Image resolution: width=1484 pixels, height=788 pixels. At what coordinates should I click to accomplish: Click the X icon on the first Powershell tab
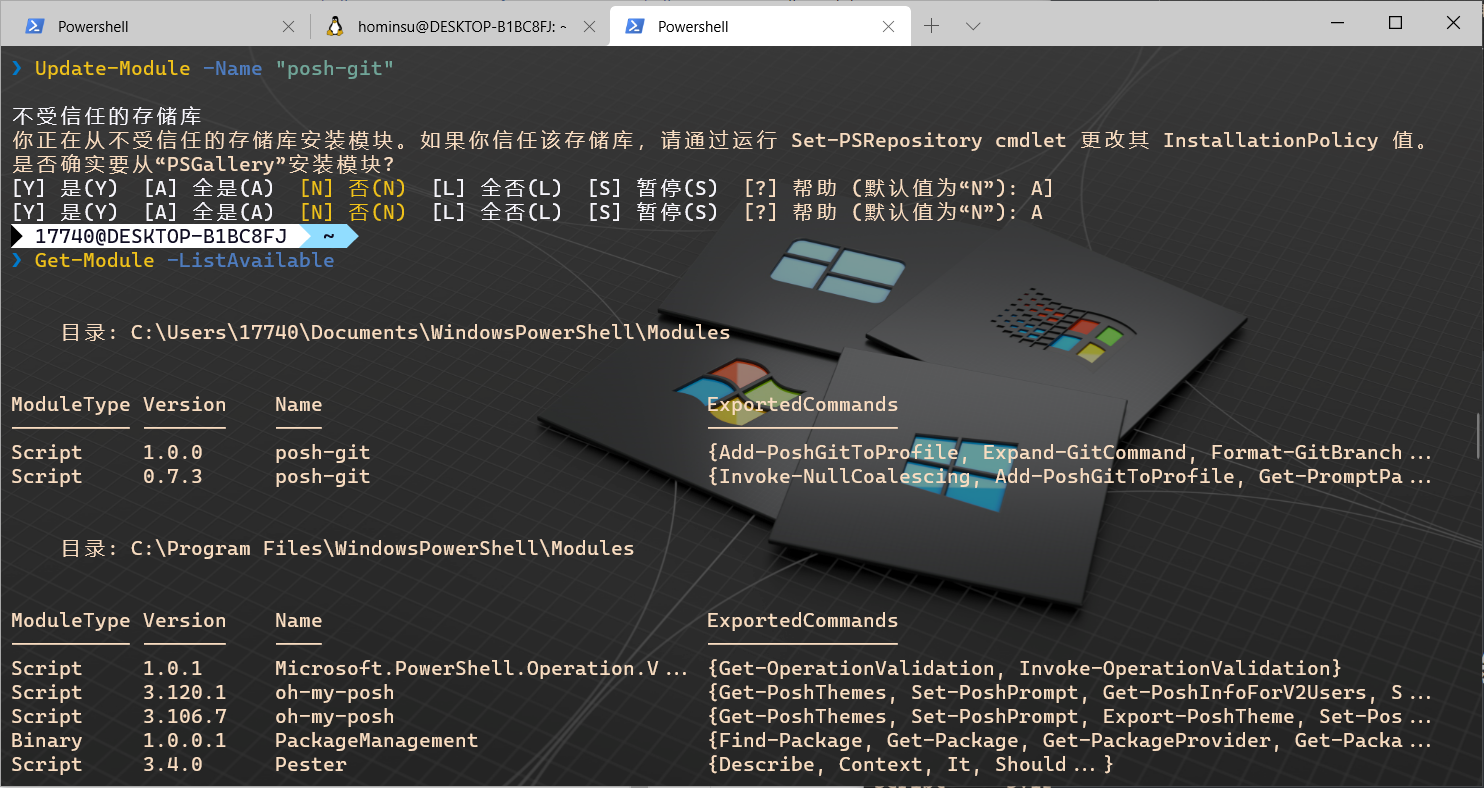tap(288, 26)
